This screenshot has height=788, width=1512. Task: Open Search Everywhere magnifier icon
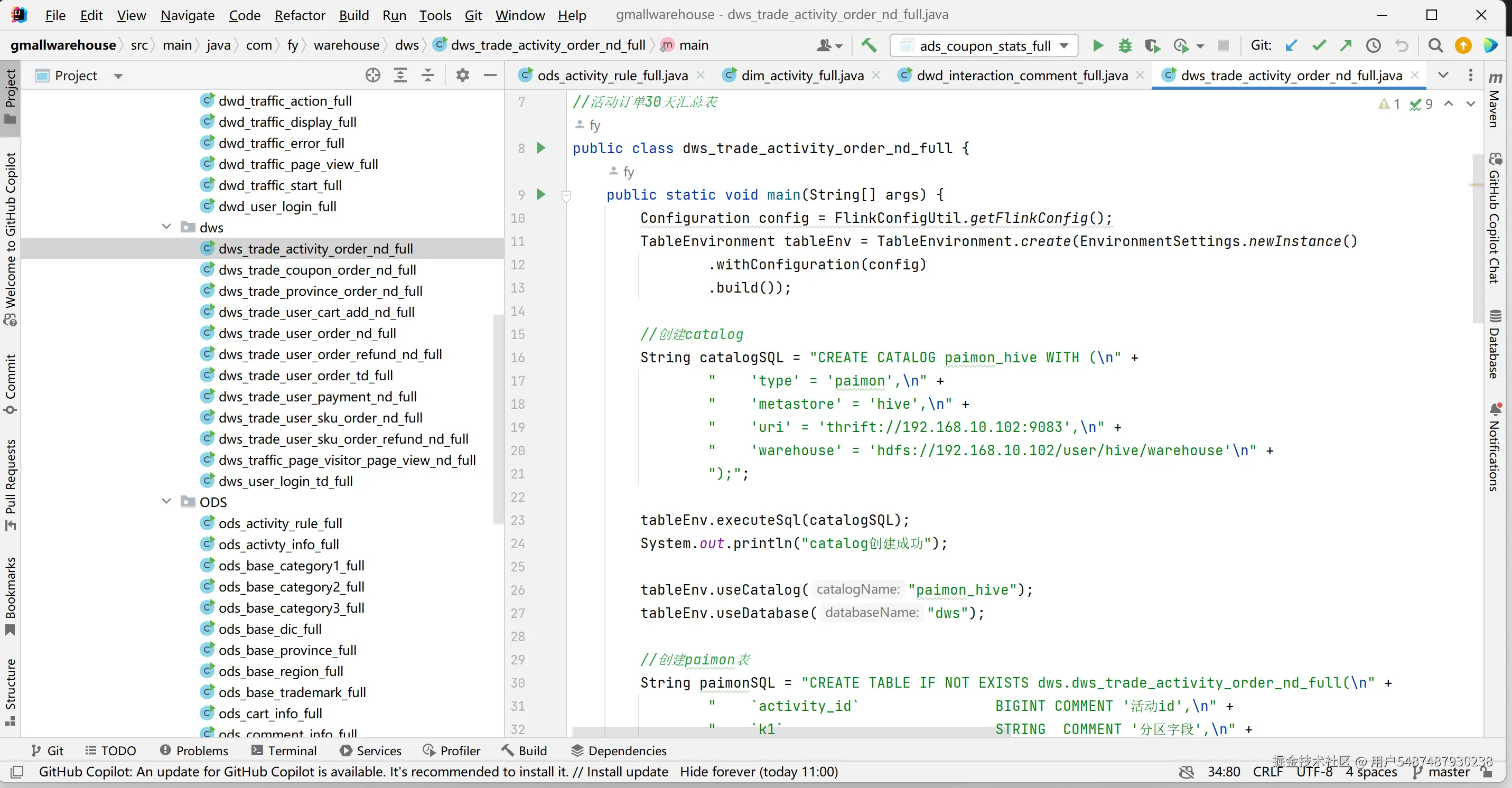coord(1436,45)
